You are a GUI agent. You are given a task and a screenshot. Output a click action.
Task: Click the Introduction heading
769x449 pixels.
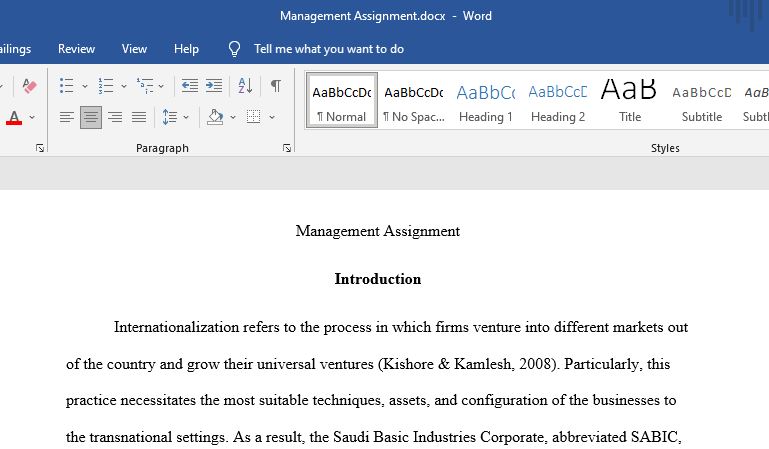378,279
